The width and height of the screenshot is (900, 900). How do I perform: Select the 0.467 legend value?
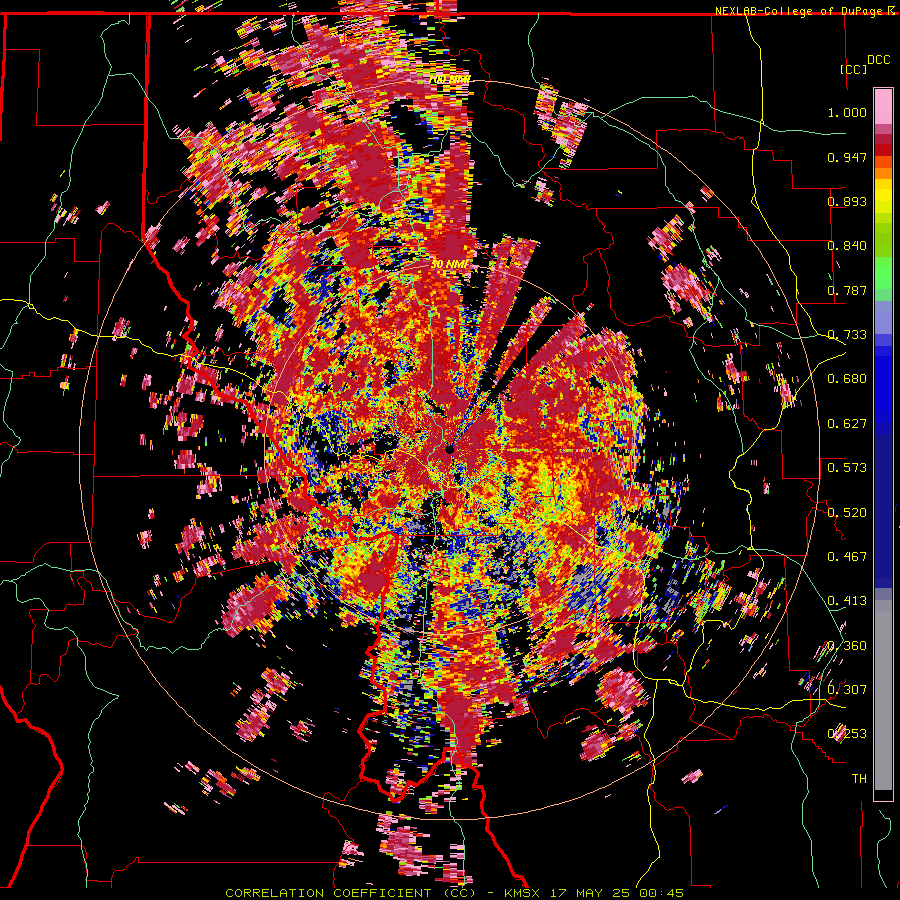847,557
